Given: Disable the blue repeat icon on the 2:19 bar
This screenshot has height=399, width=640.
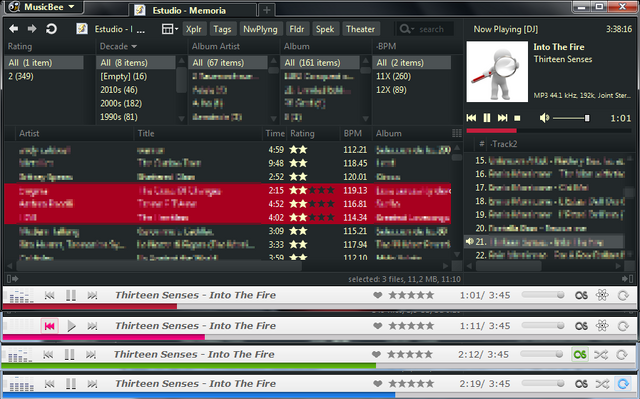Looking at the screenshot, I should coord(623,384).
